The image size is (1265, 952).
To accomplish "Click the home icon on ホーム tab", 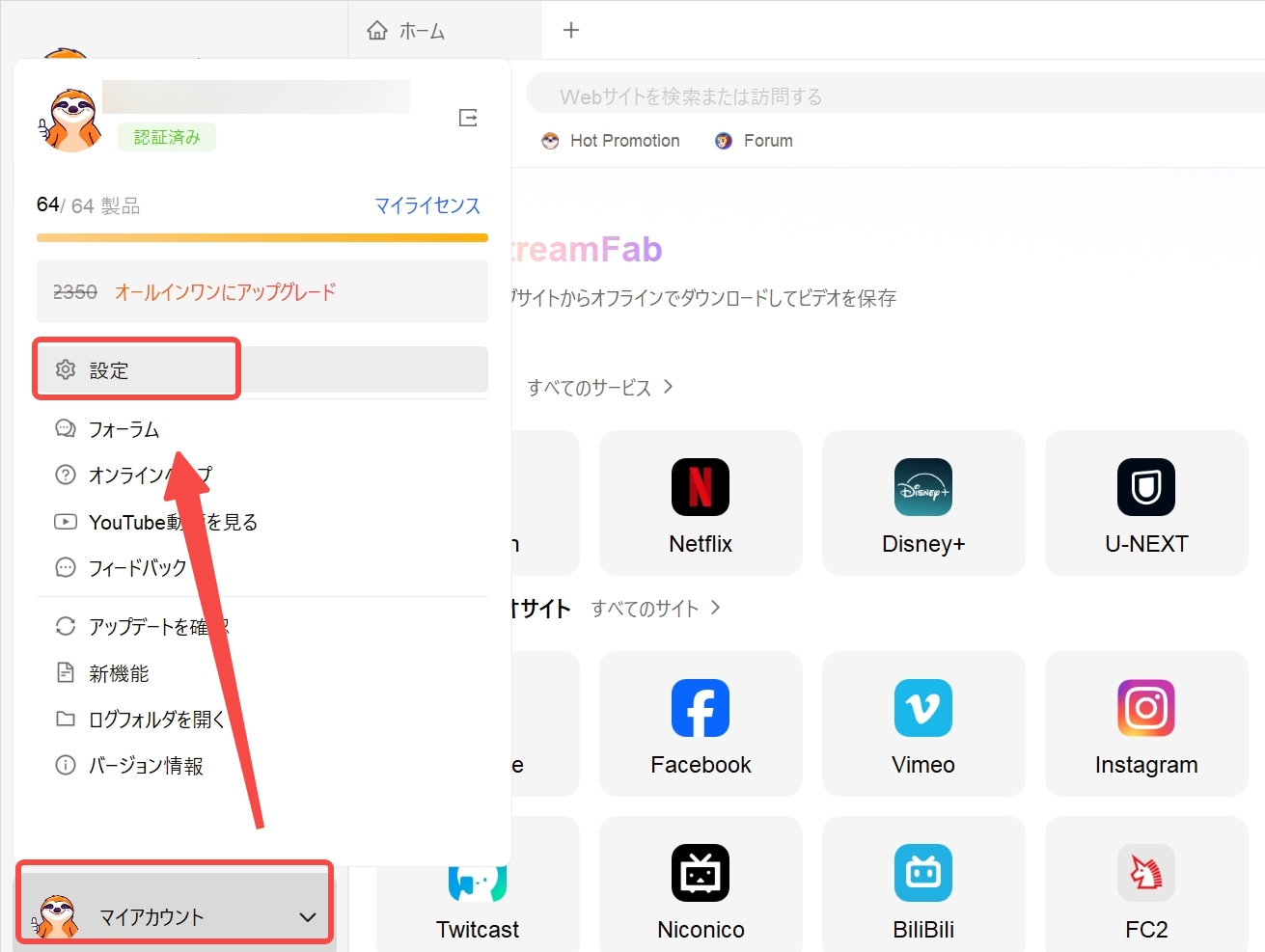I will (377, 31).
